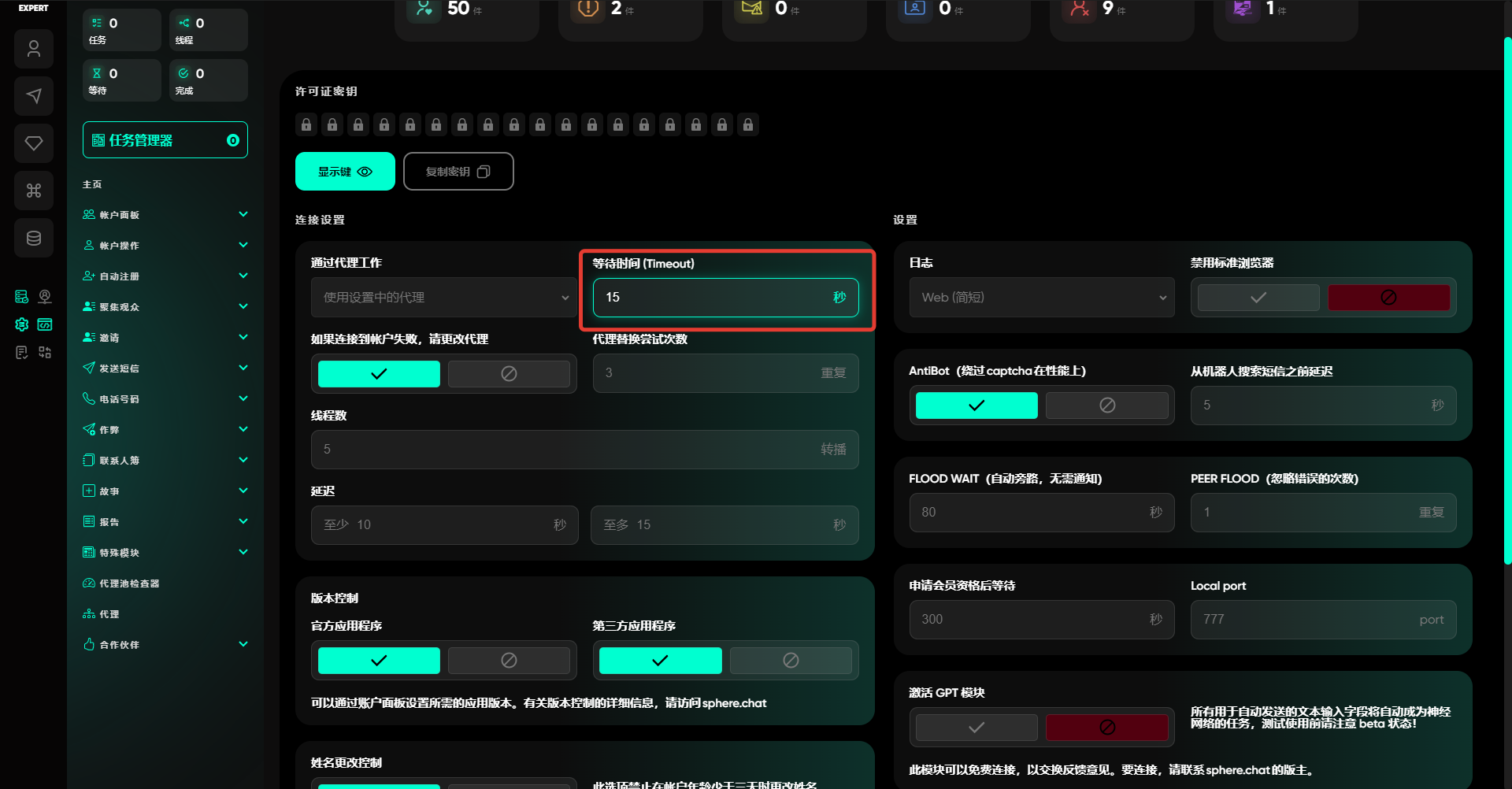Image resolution: width=1512 pixels, height=789 pixels.
Task: Click the first lock icon in license key
Action: [306, 124]
